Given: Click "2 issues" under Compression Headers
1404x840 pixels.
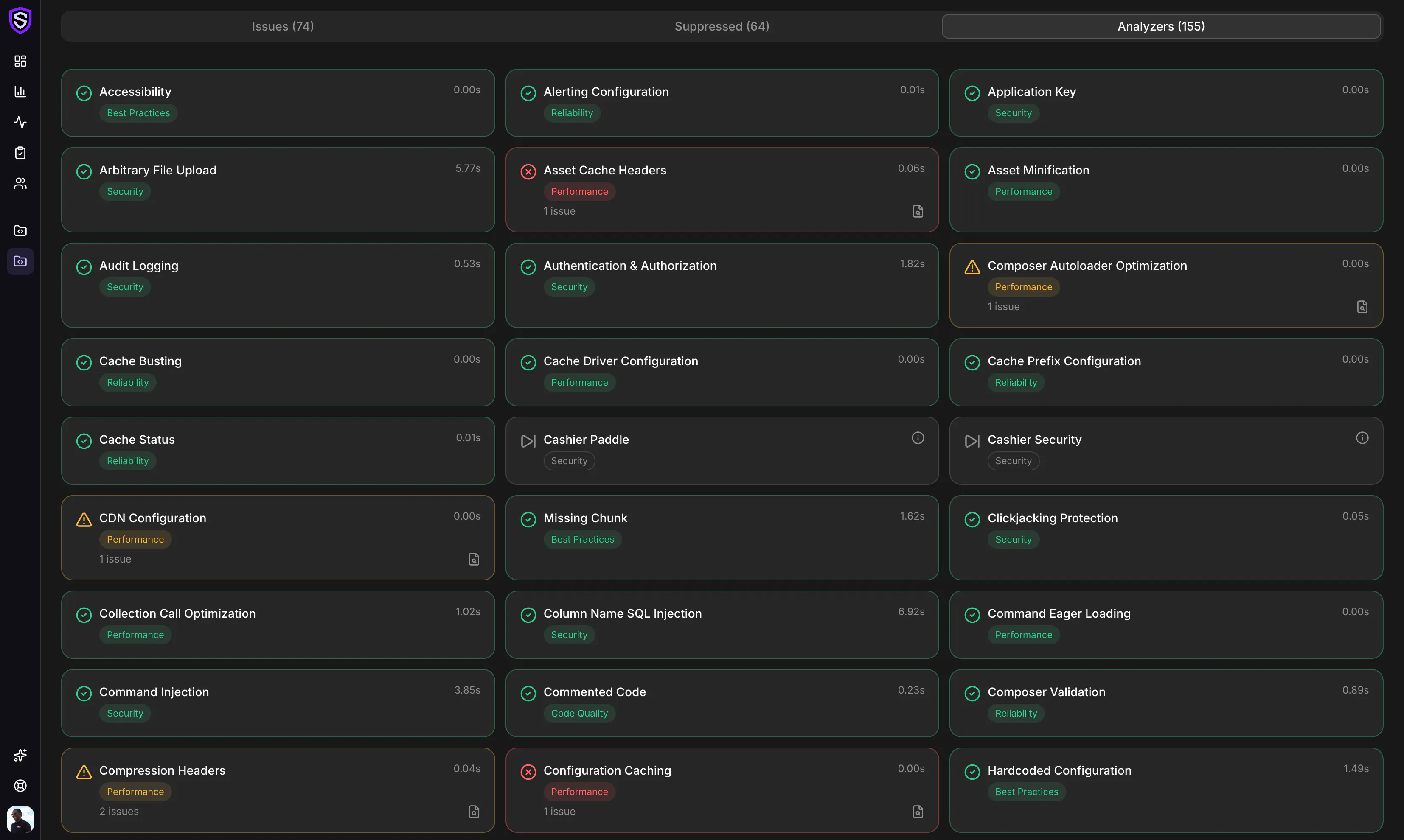Looking at the screenshot, I should [x=119, y=812].
